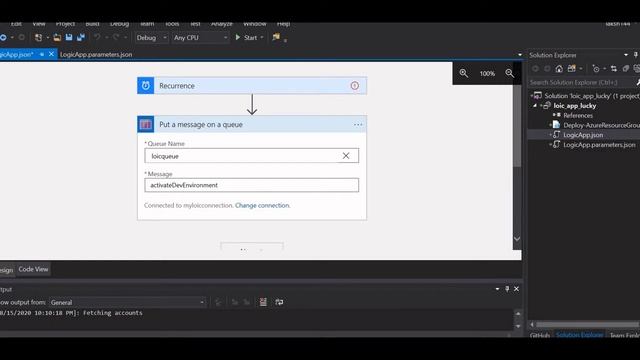This screenshot has height=360, width=640.
Task: Pin the Output window with auto-hide icon
Action: pos(507,289)
